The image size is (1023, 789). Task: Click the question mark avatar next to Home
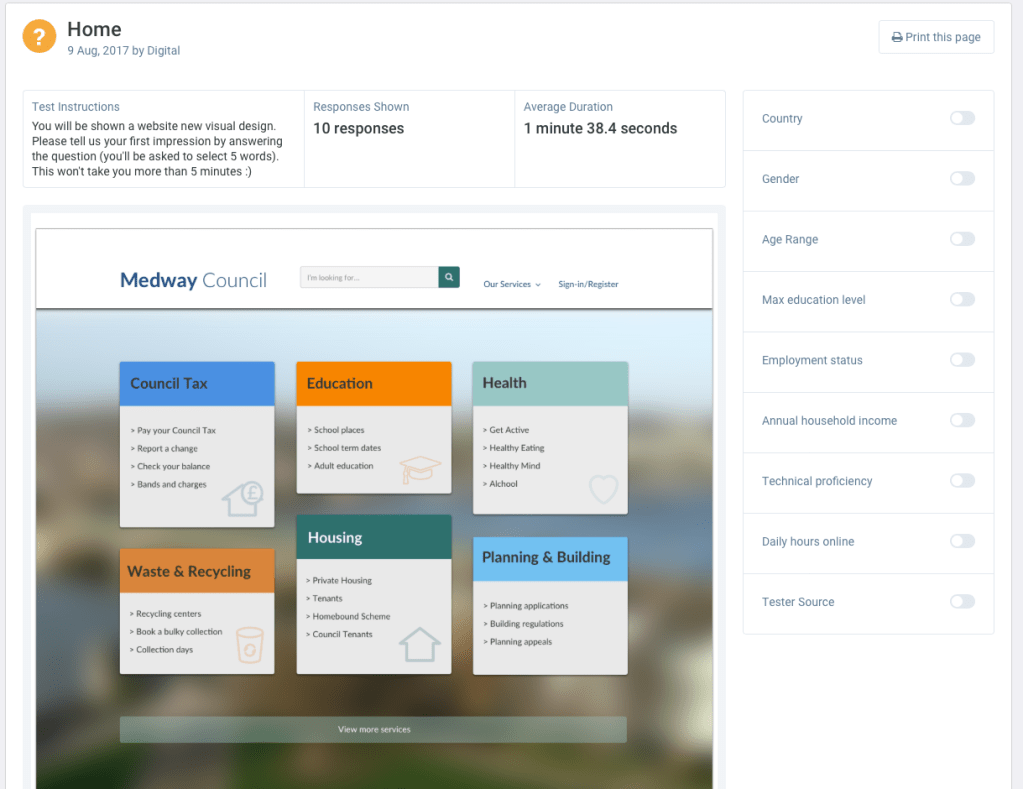pyautogui.click(x=38, y=36)
